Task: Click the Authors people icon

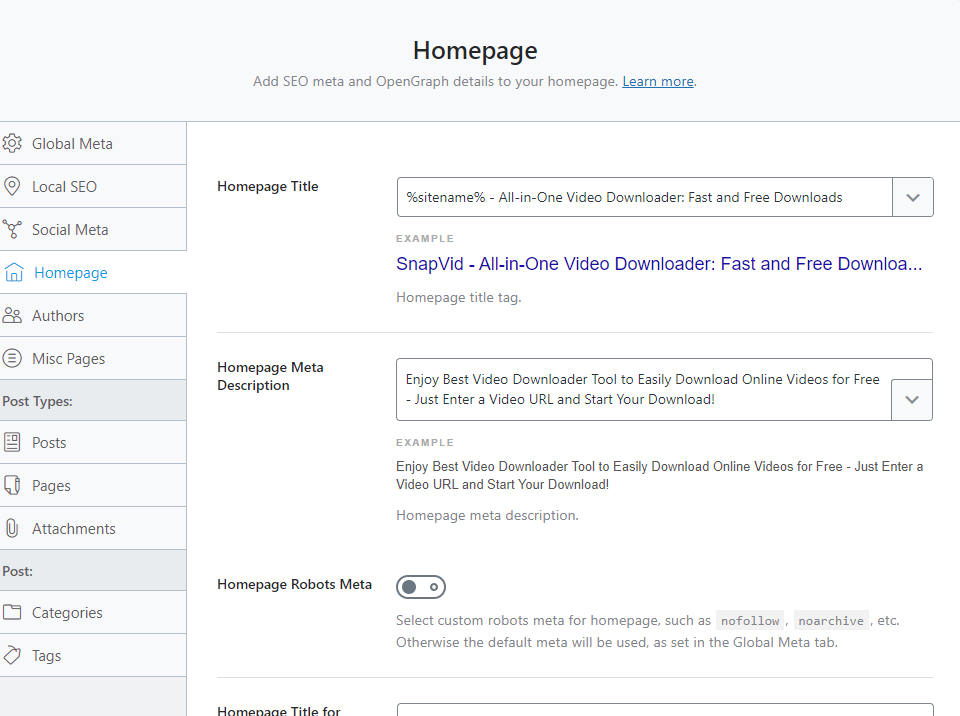Action: 12,315
